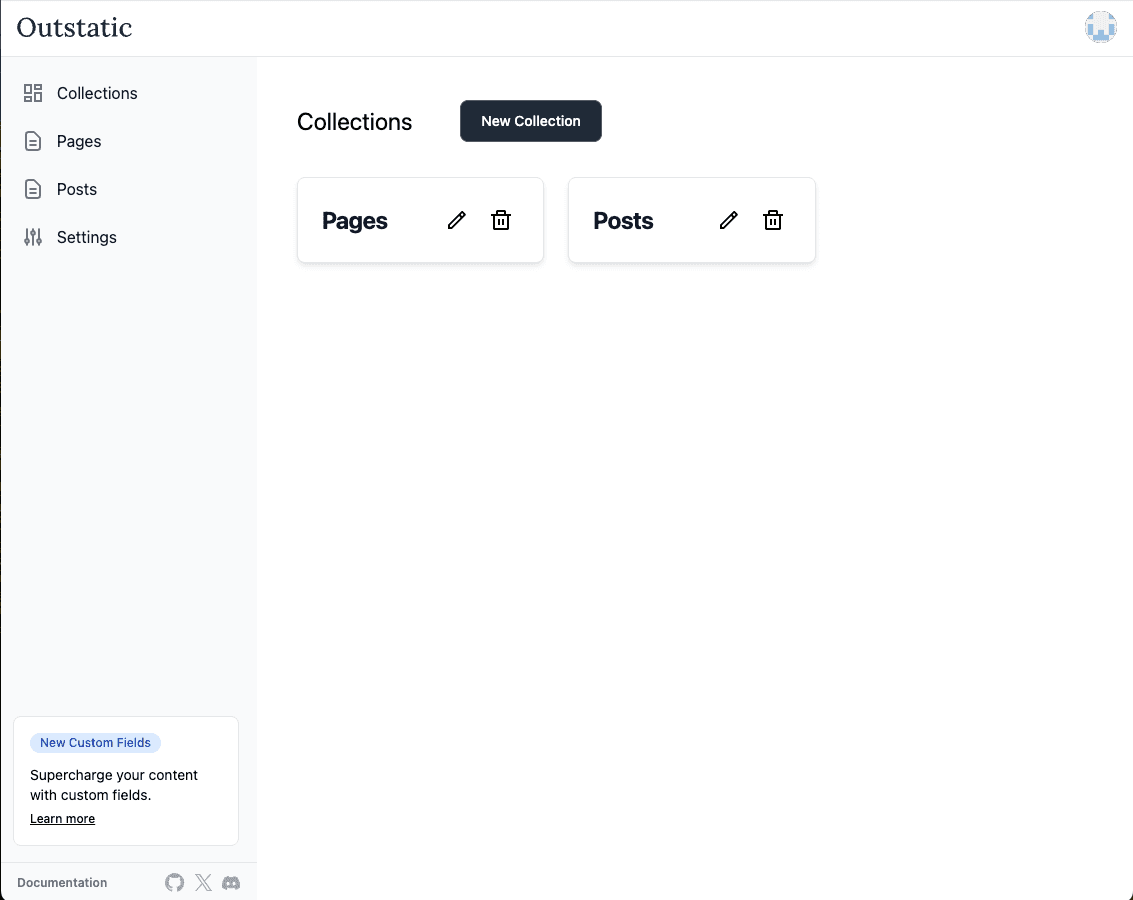Open Posts from the sidebar navigation
This screenshot has height=900, width=1133.
77,189
